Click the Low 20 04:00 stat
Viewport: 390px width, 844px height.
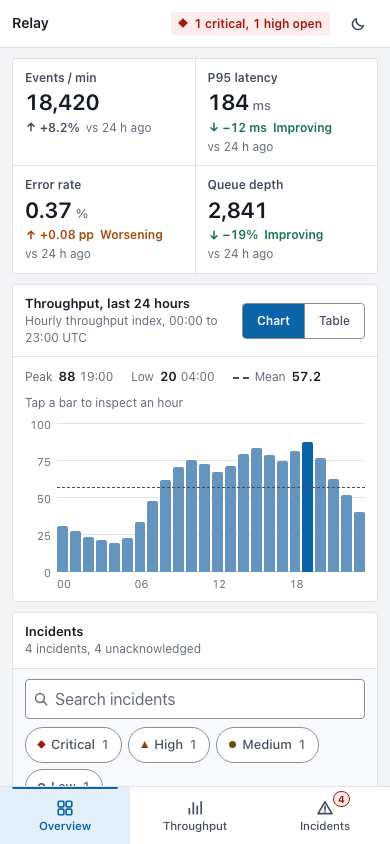[173, 377]
